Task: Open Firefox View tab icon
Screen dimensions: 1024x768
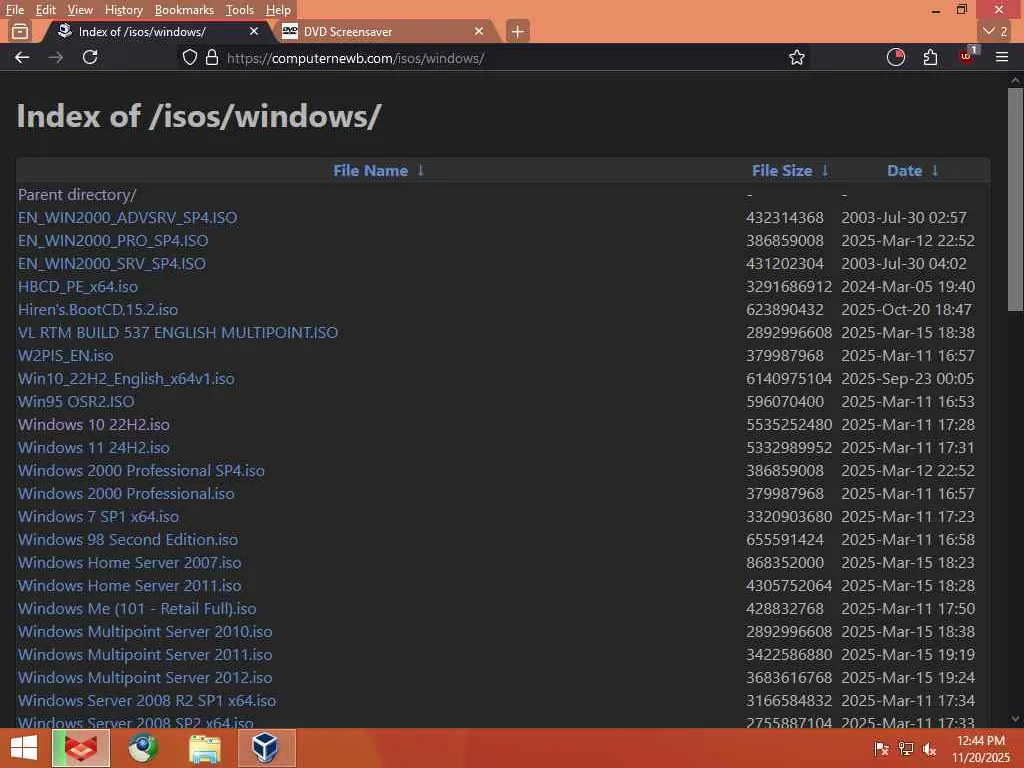Action: 20,31
